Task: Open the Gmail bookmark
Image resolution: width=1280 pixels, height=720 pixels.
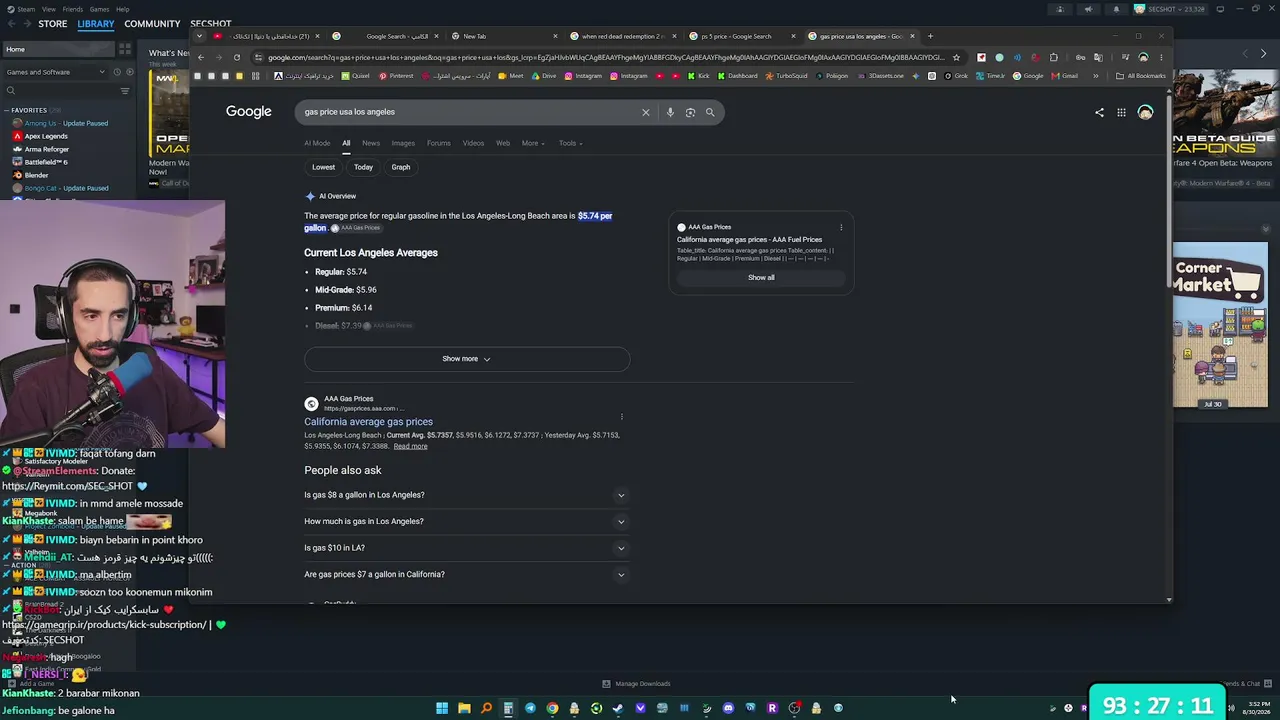Action: tap(1065, 76)
